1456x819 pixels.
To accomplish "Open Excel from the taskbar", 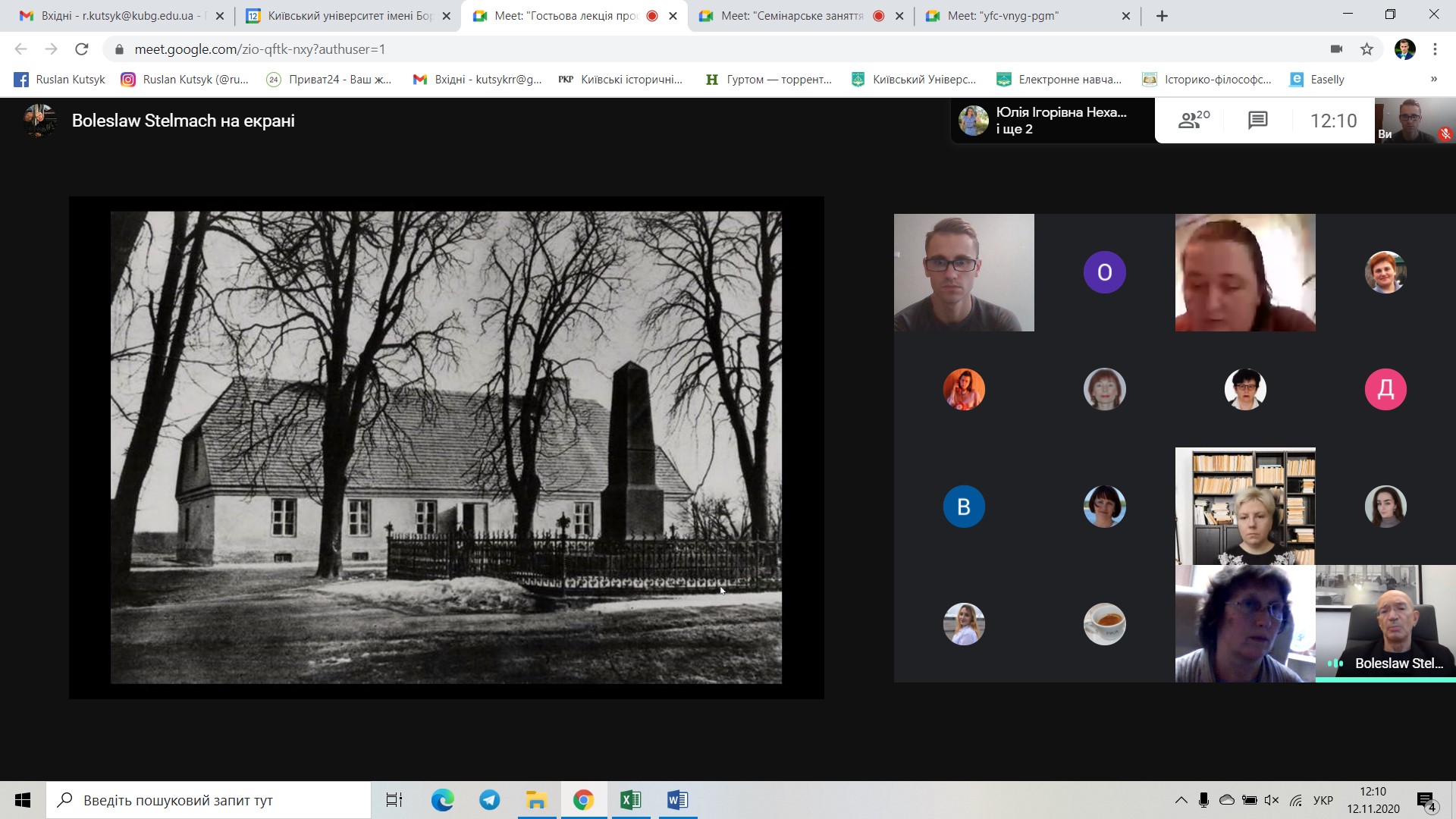I will 630,800.
